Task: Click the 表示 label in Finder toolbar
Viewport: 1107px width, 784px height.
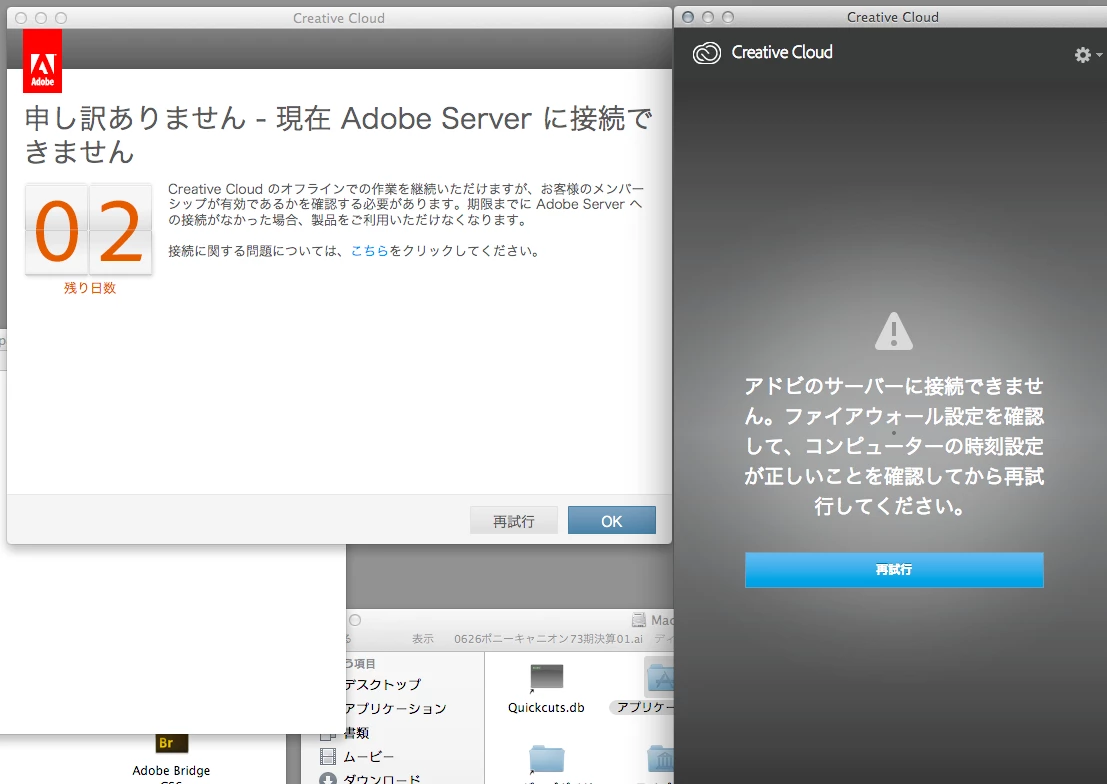Action: 423,639
